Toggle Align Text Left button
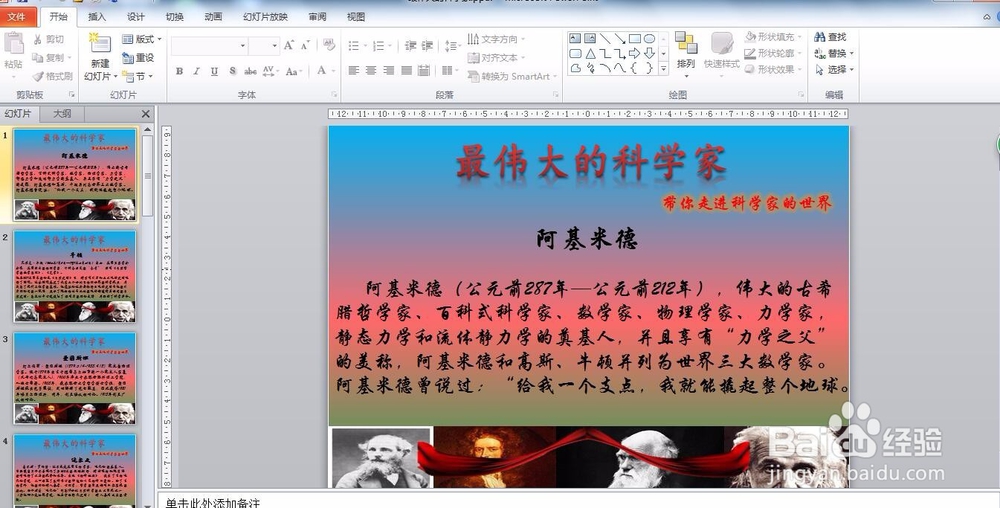The image size is (1000, 508). tap(353, 71)
